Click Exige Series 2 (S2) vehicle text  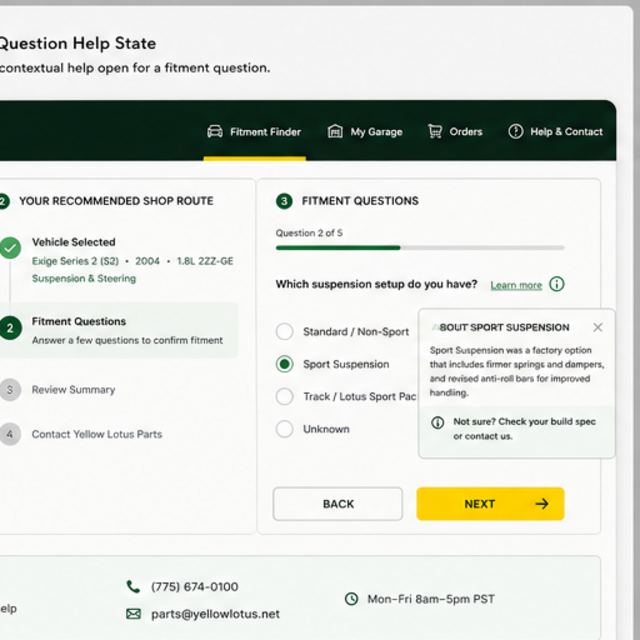(x=76, y=261)
